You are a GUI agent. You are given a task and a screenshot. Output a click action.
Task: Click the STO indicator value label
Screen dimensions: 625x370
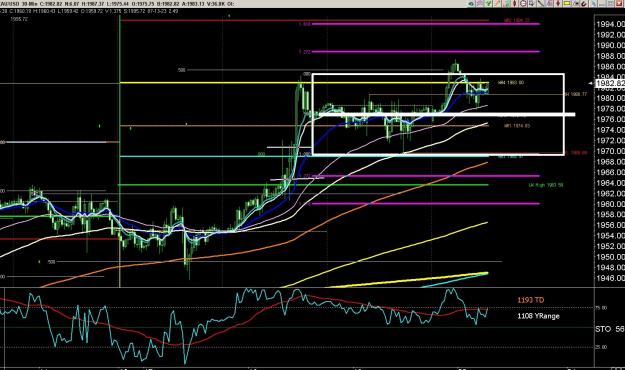click(x=610, y=329)
